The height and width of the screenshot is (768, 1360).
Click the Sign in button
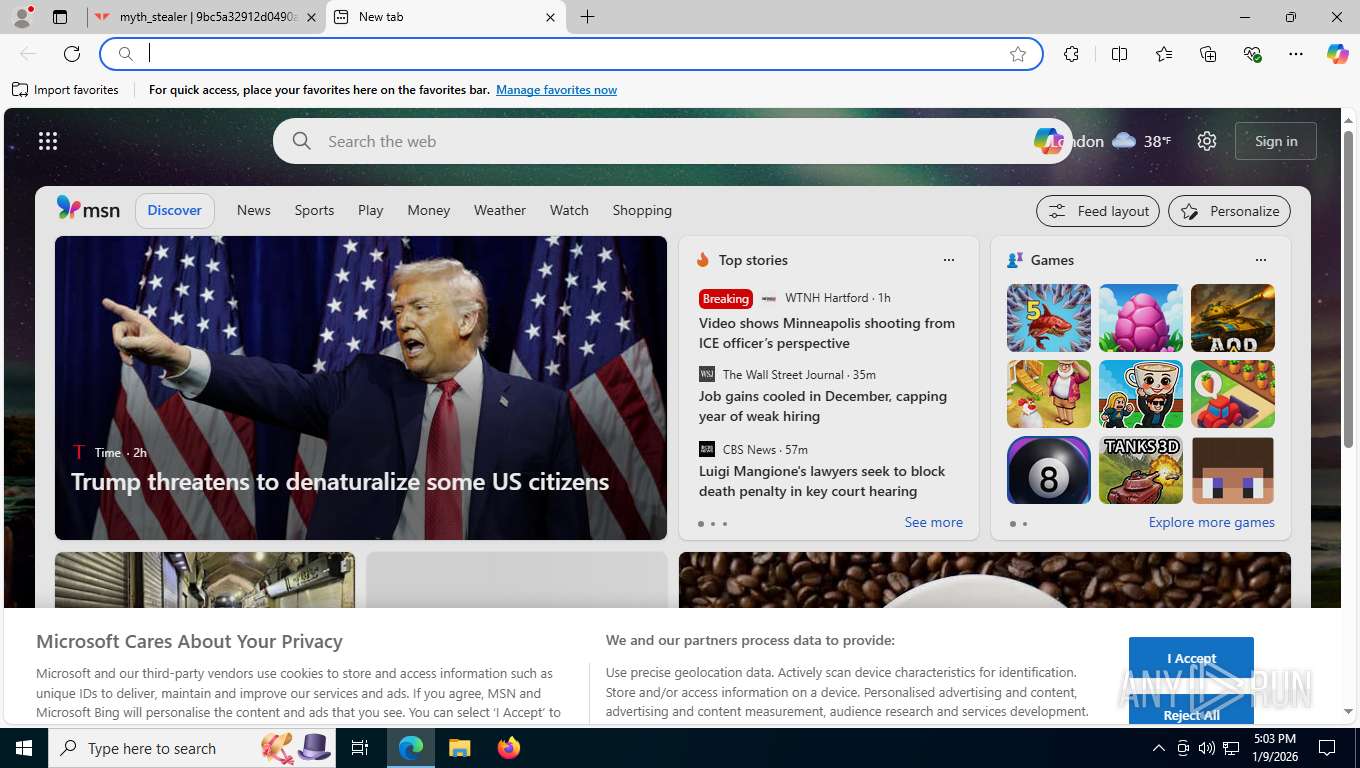point(1276,141)
